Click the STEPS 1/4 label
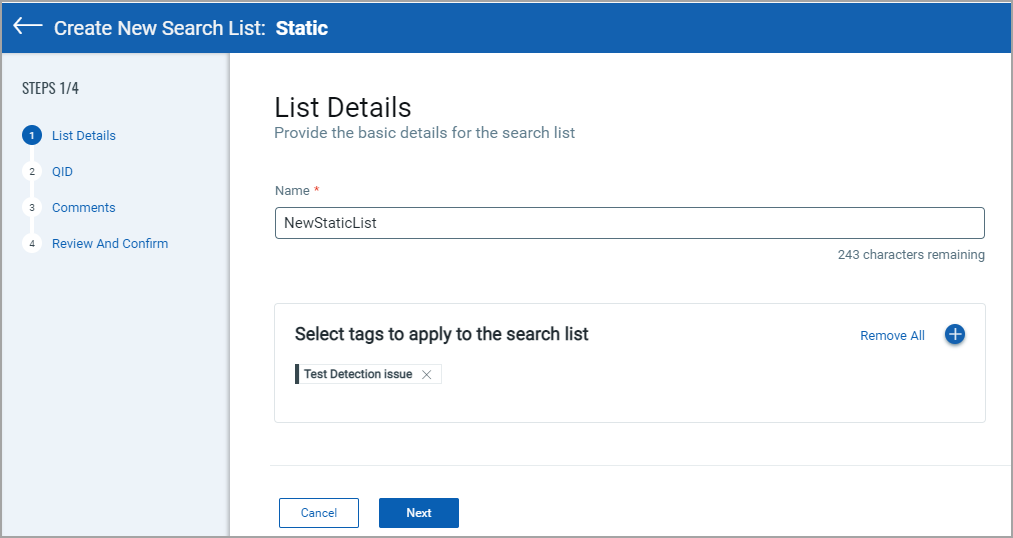 coord(50,88)
